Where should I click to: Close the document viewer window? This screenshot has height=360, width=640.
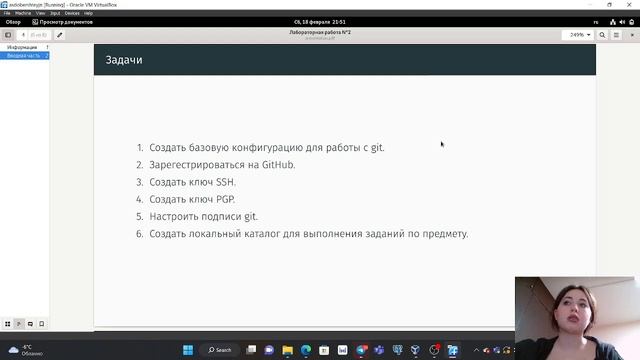pyautogui.click(x=632, y=35)
